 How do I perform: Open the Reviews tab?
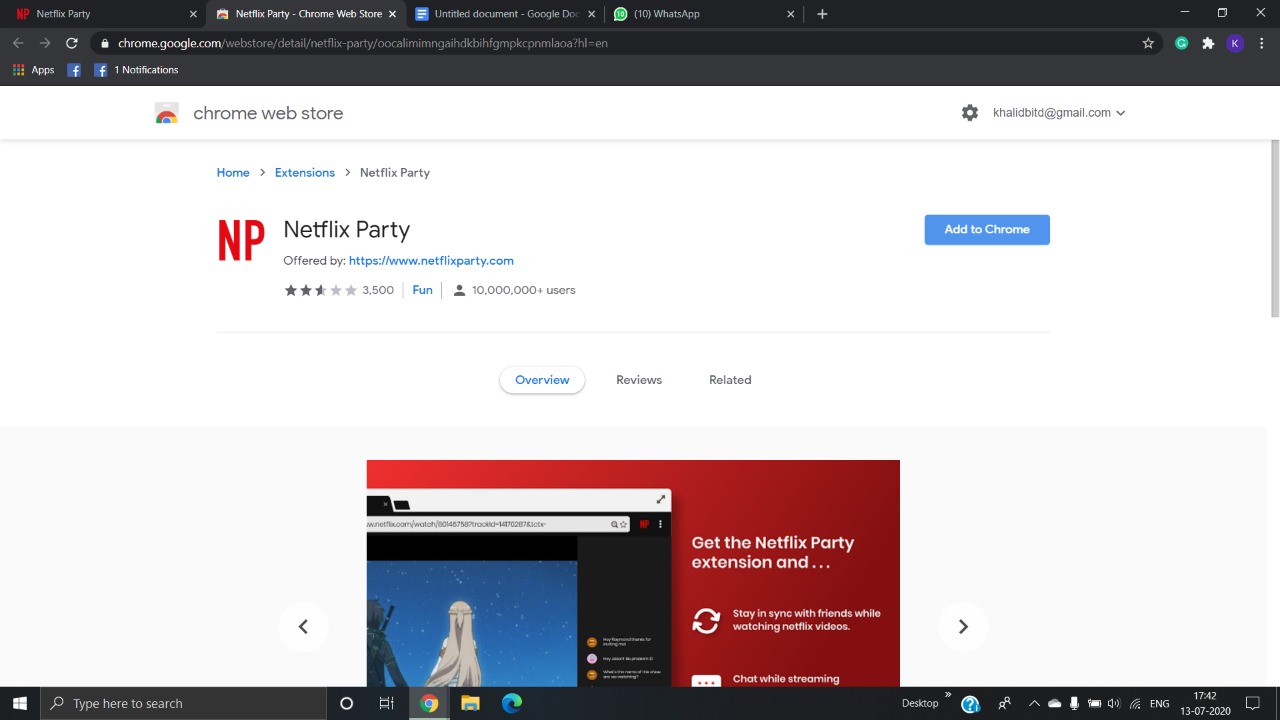point(639,380)
